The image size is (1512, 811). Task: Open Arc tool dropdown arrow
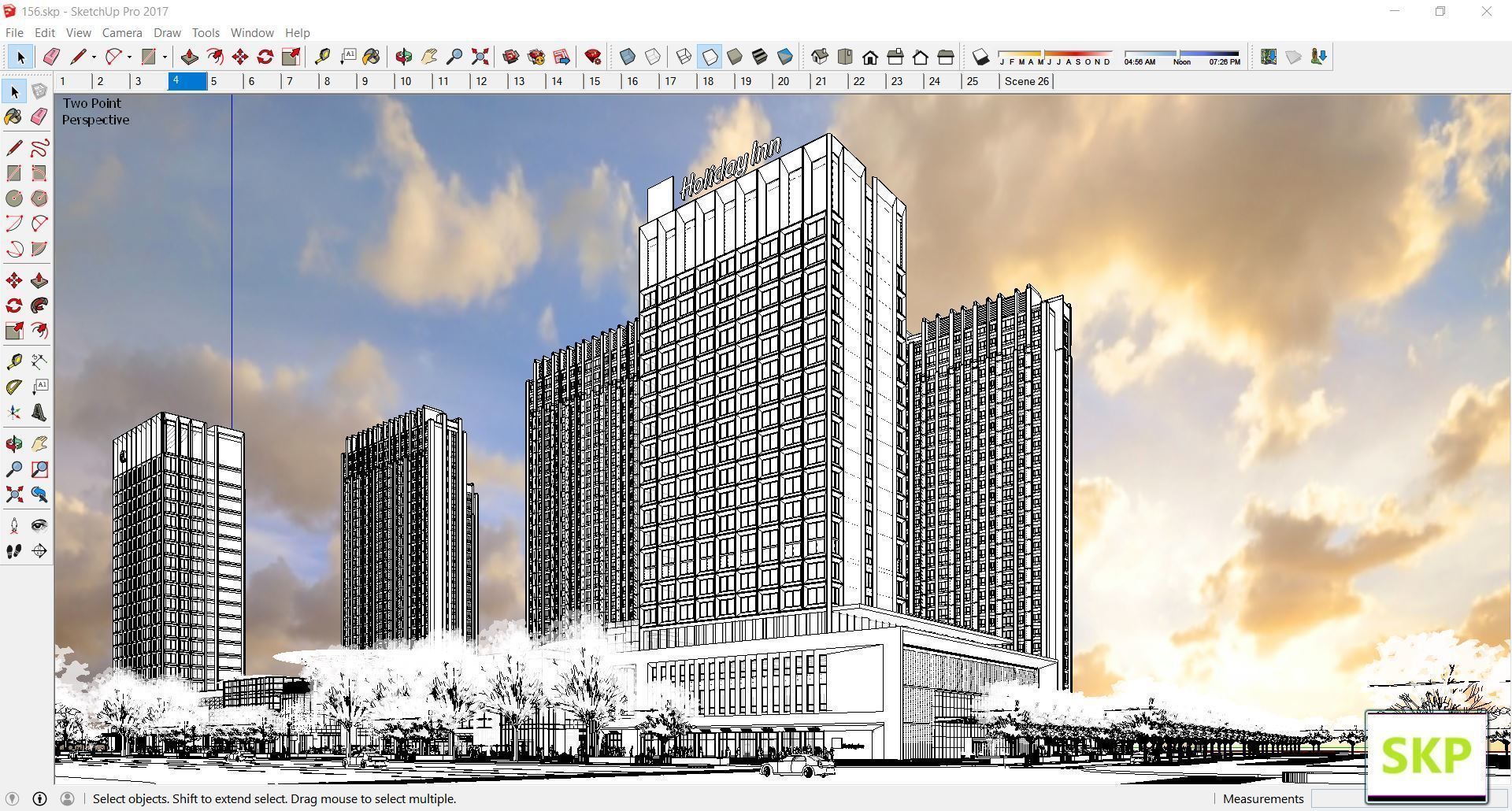pyautogui.click(x=129, y=57)
